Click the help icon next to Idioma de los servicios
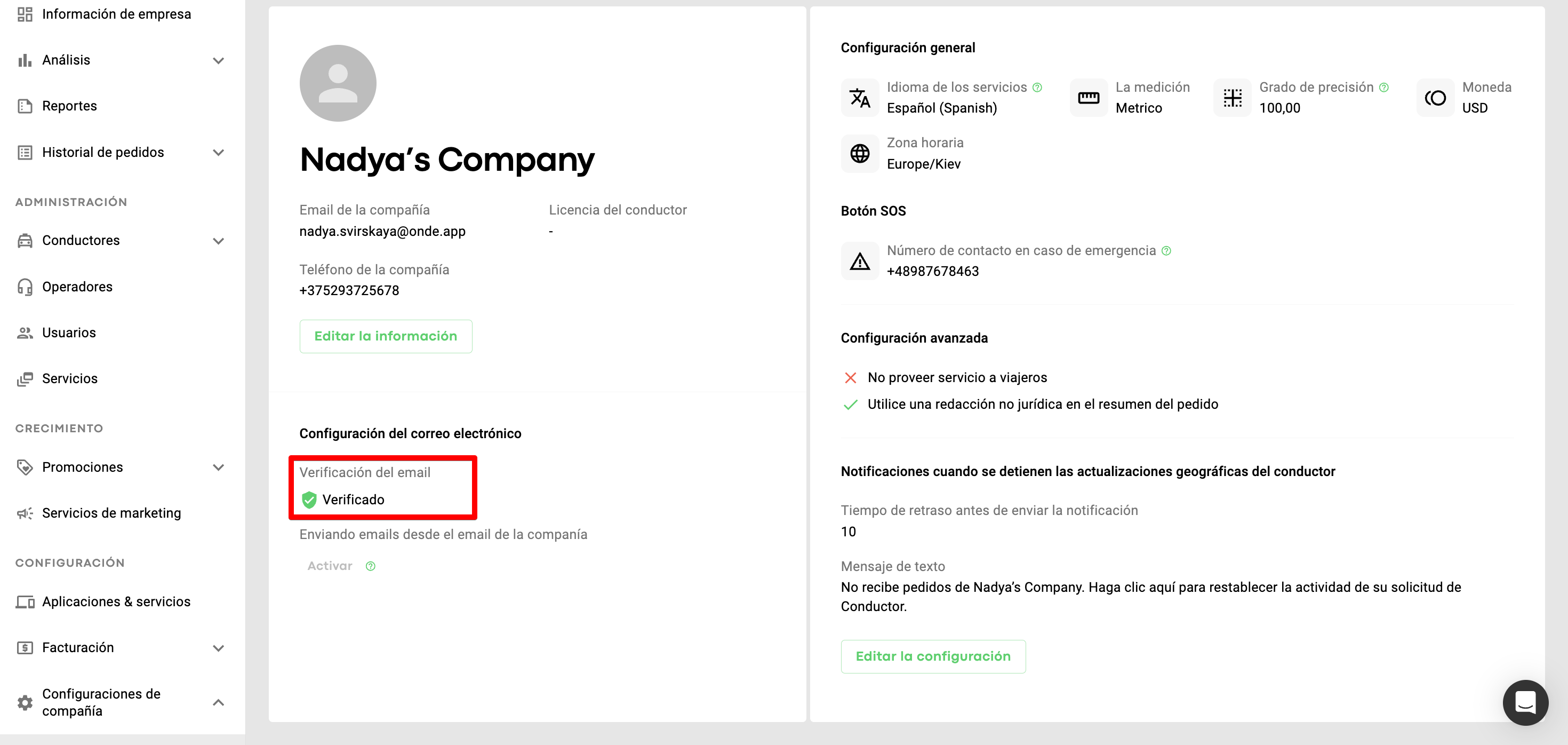 coord(1037,88)
